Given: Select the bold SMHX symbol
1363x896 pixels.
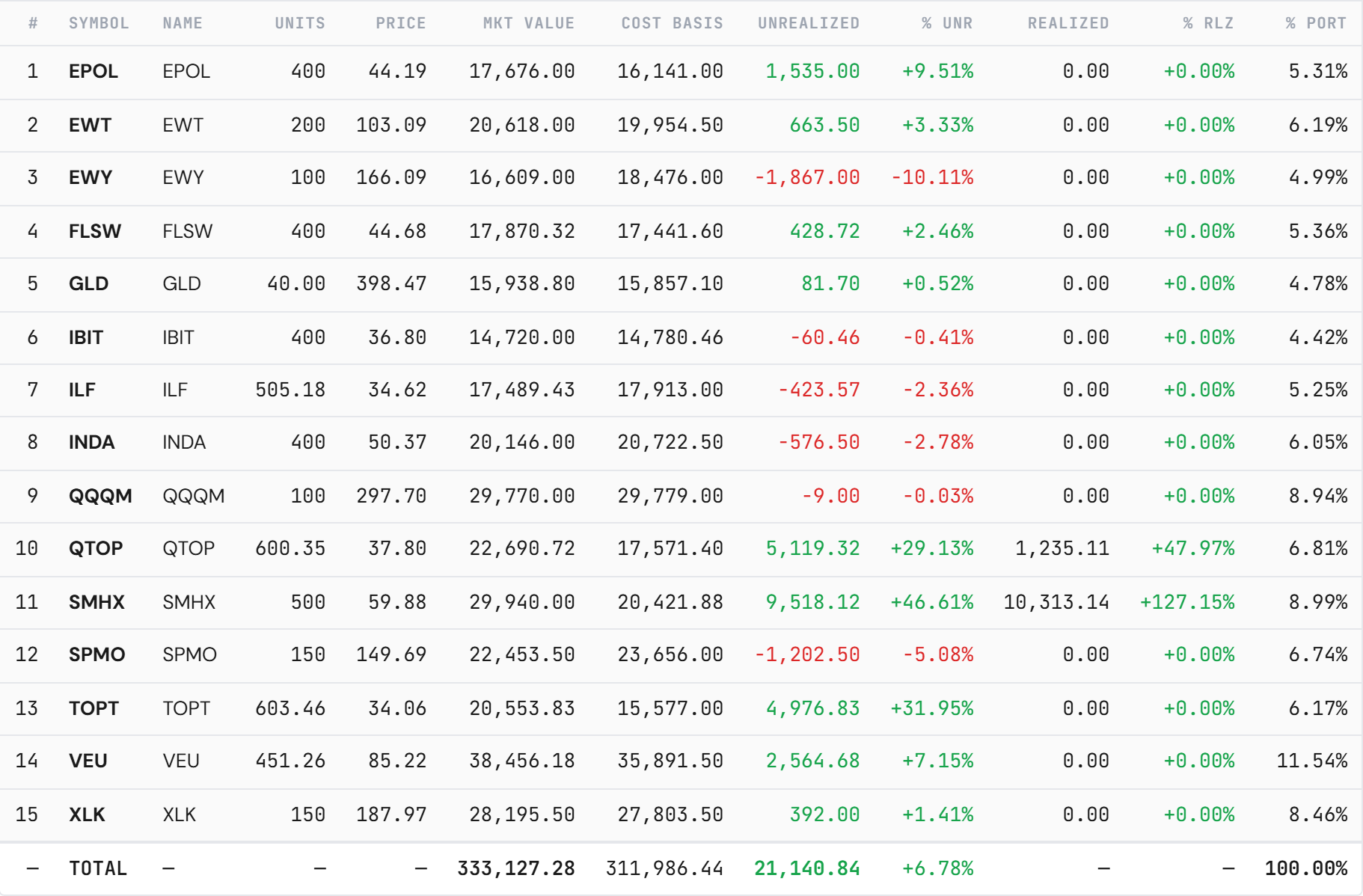Looking at the screenshot, I should click(x=97, y=602).
